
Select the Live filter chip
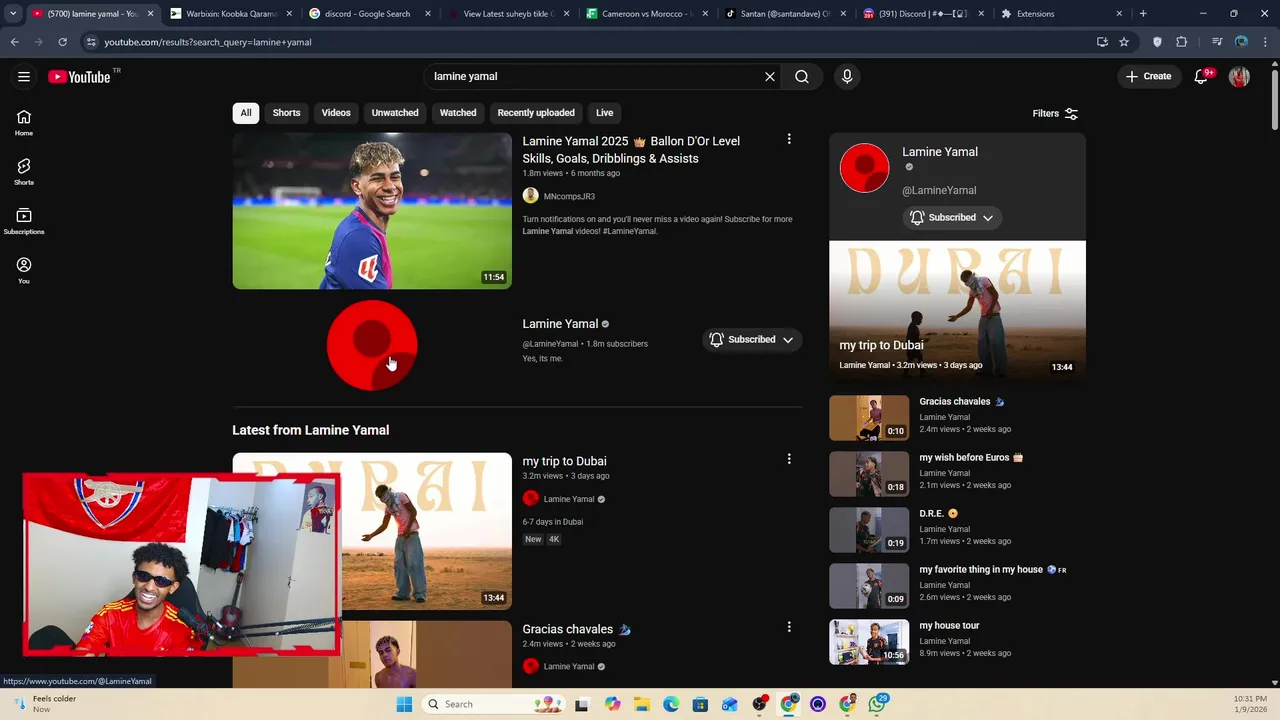coord(604,113)
